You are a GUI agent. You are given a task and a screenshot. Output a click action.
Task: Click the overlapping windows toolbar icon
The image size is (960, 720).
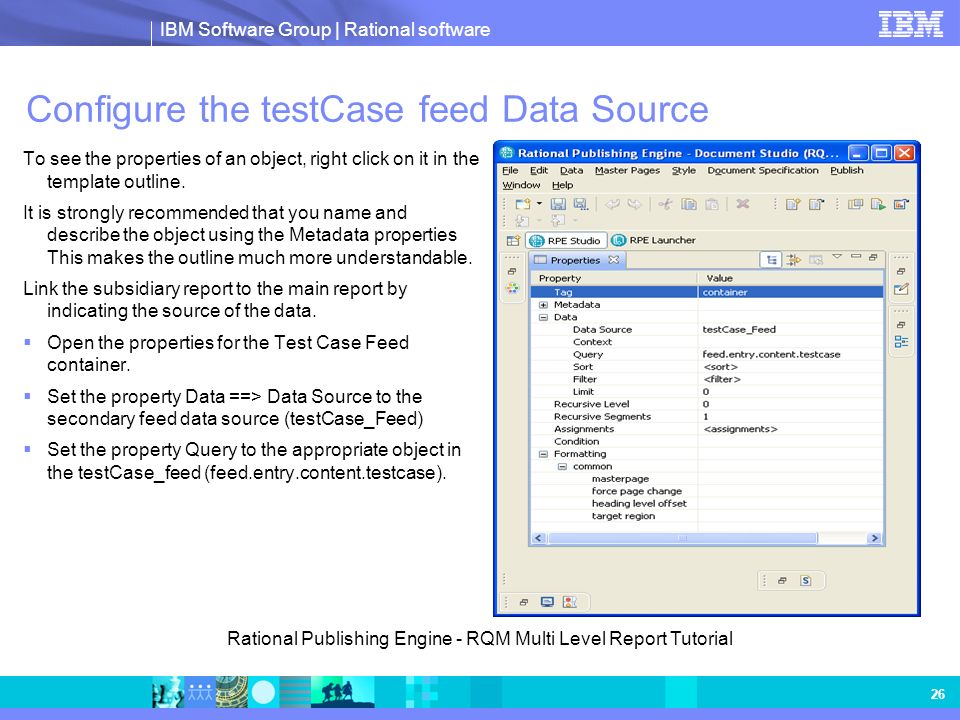(855, 204)
